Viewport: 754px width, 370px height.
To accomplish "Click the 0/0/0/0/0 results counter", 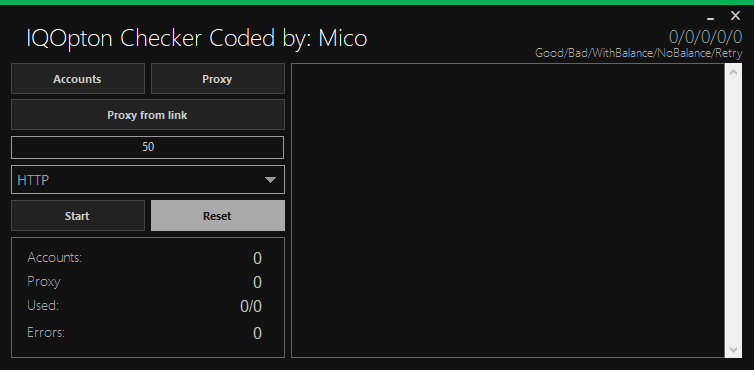I will [705, 37].
